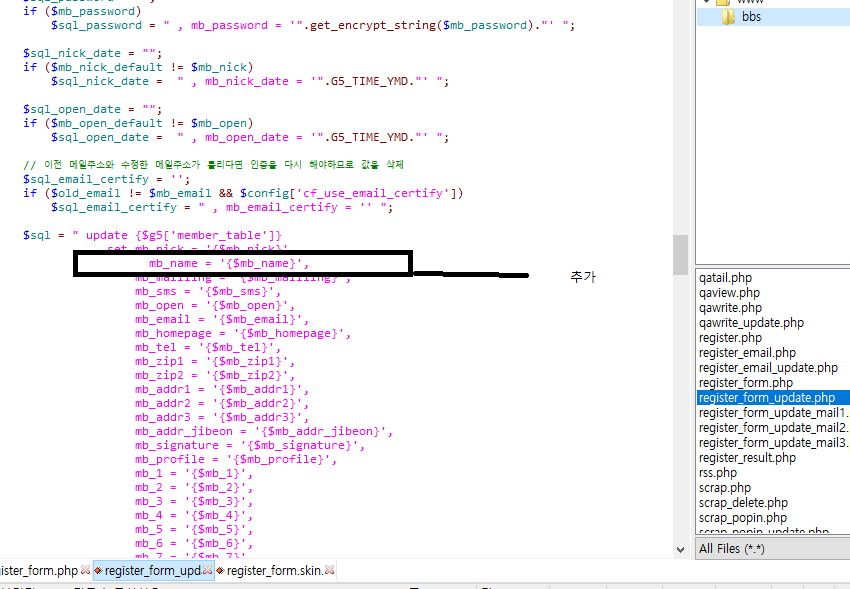This screenshot has height=589, width=850.
Task: Click the red icon on register_form_upd tab
Action: click(99, 571)
